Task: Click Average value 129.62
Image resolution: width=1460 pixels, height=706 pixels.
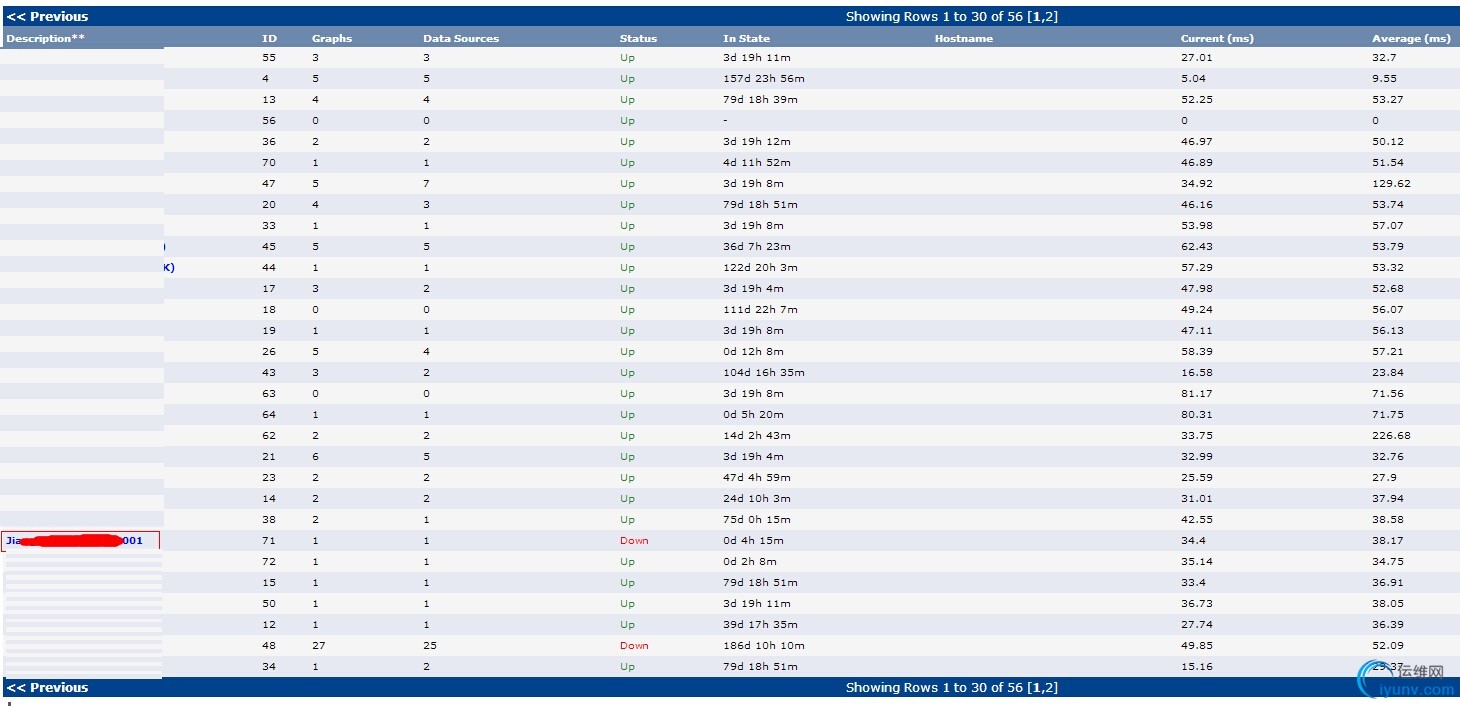Action: coord(1391,183)
